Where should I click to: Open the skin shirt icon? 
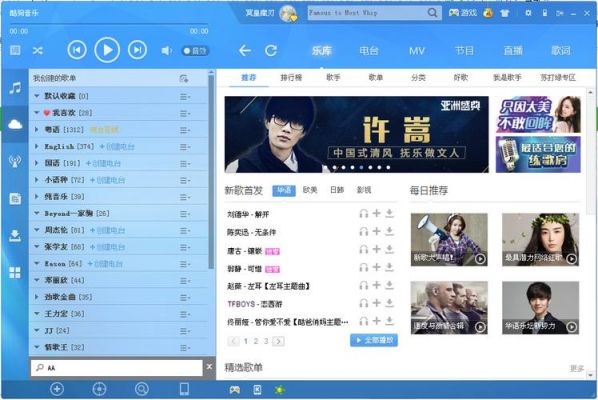pos(505,13)
